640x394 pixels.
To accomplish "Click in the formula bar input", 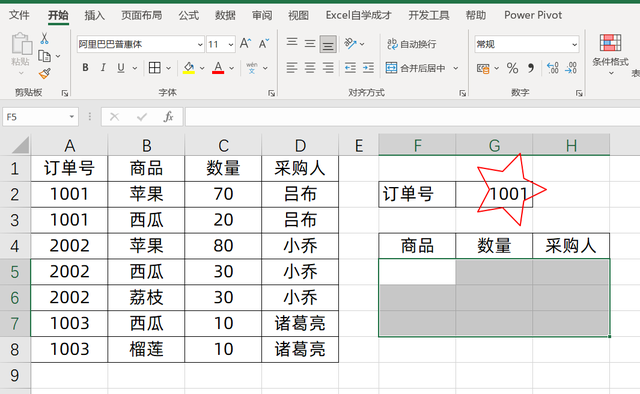I will pyautogui.click(x=412, y=117).
